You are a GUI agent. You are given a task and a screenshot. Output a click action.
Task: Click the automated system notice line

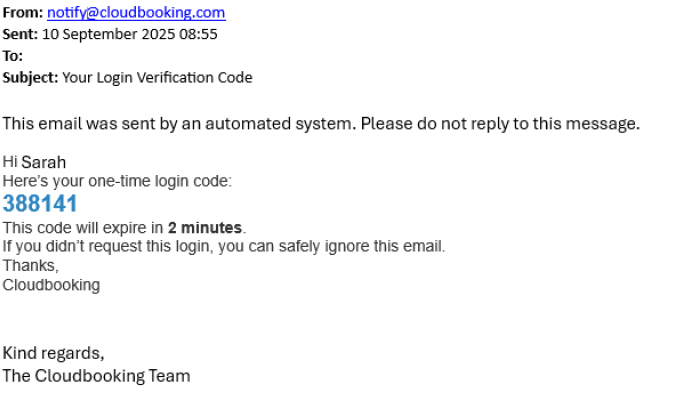coord(321,124)
